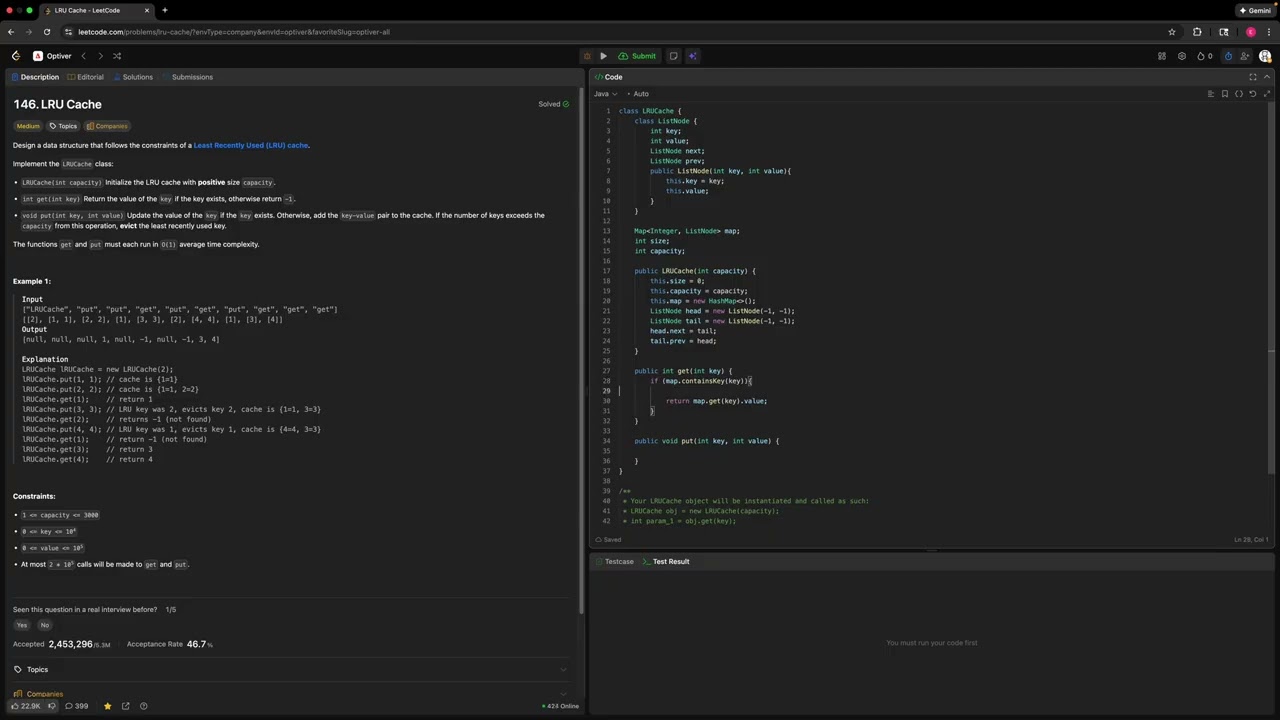
Task: Click the site info icon in the address bar
Action: point(68,32)
